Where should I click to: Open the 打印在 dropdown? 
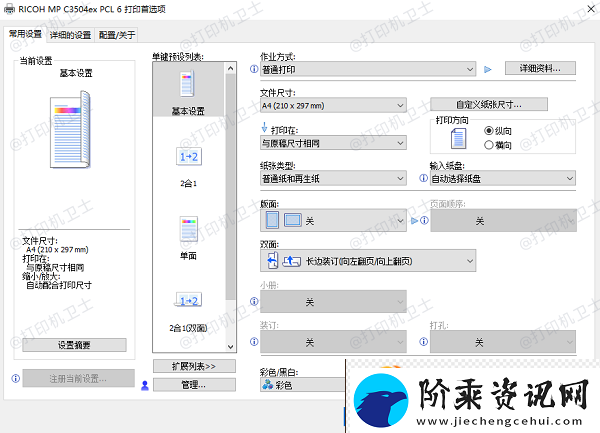point(333,143)
